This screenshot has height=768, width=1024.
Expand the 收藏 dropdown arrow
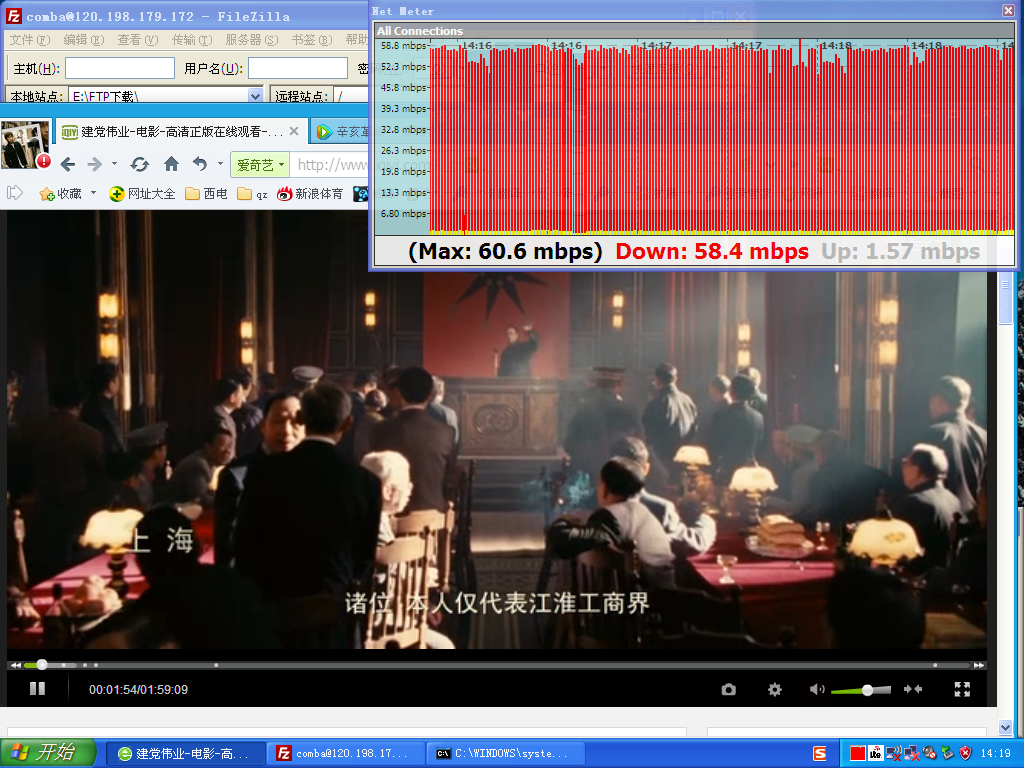(x=93, y=193)
